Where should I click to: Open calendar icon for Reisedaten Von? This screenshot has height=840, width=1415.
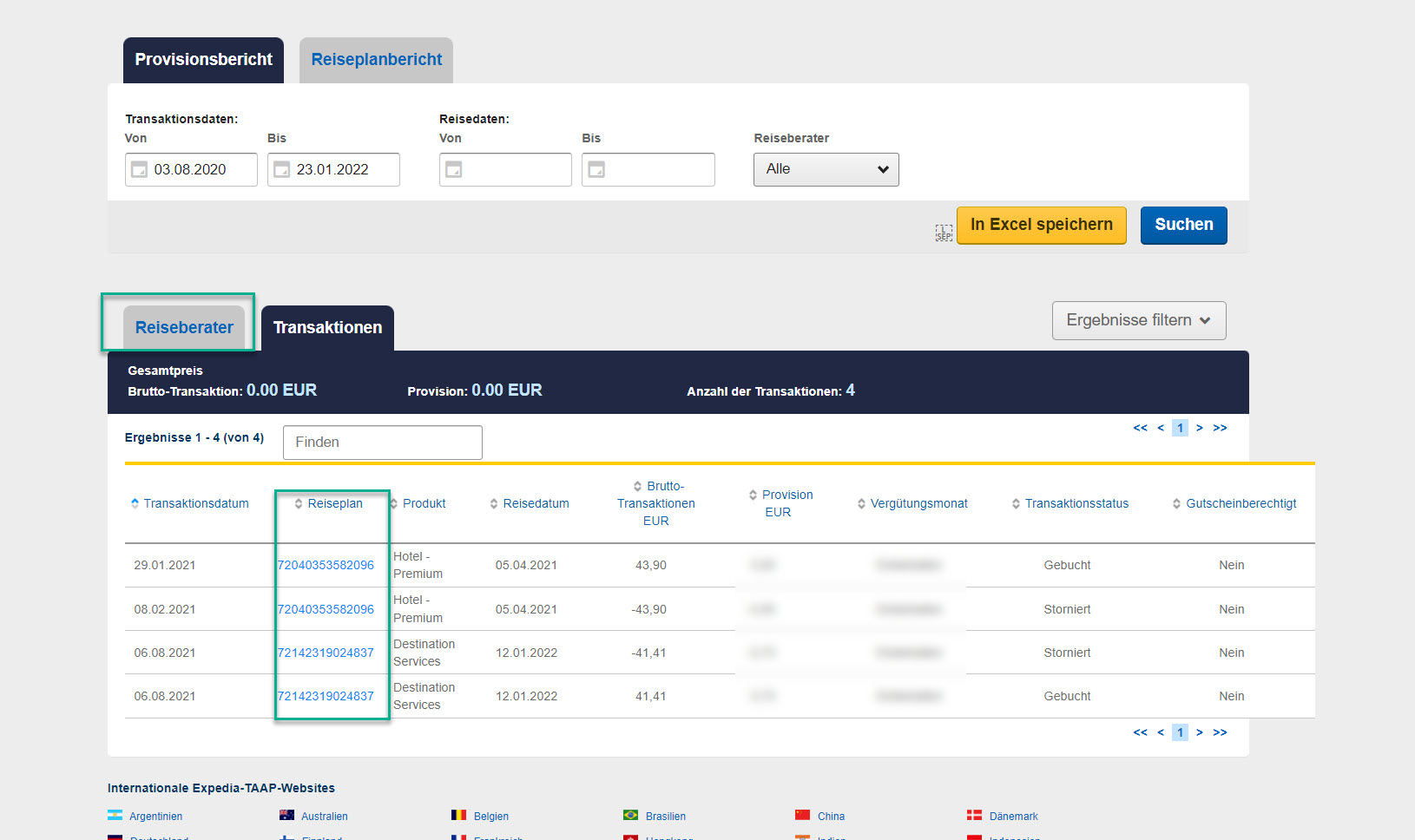coord(453,170)
